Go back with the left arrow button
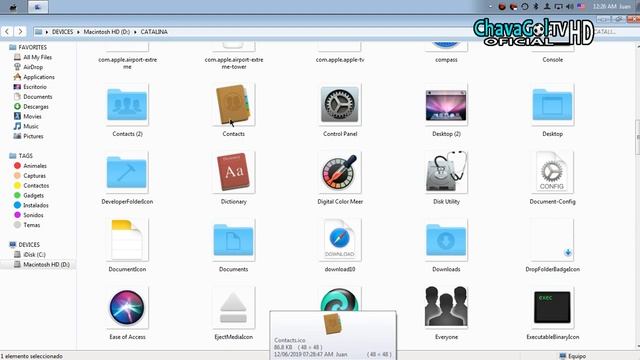Screen dimensions: 640x360 coord(7,31)
